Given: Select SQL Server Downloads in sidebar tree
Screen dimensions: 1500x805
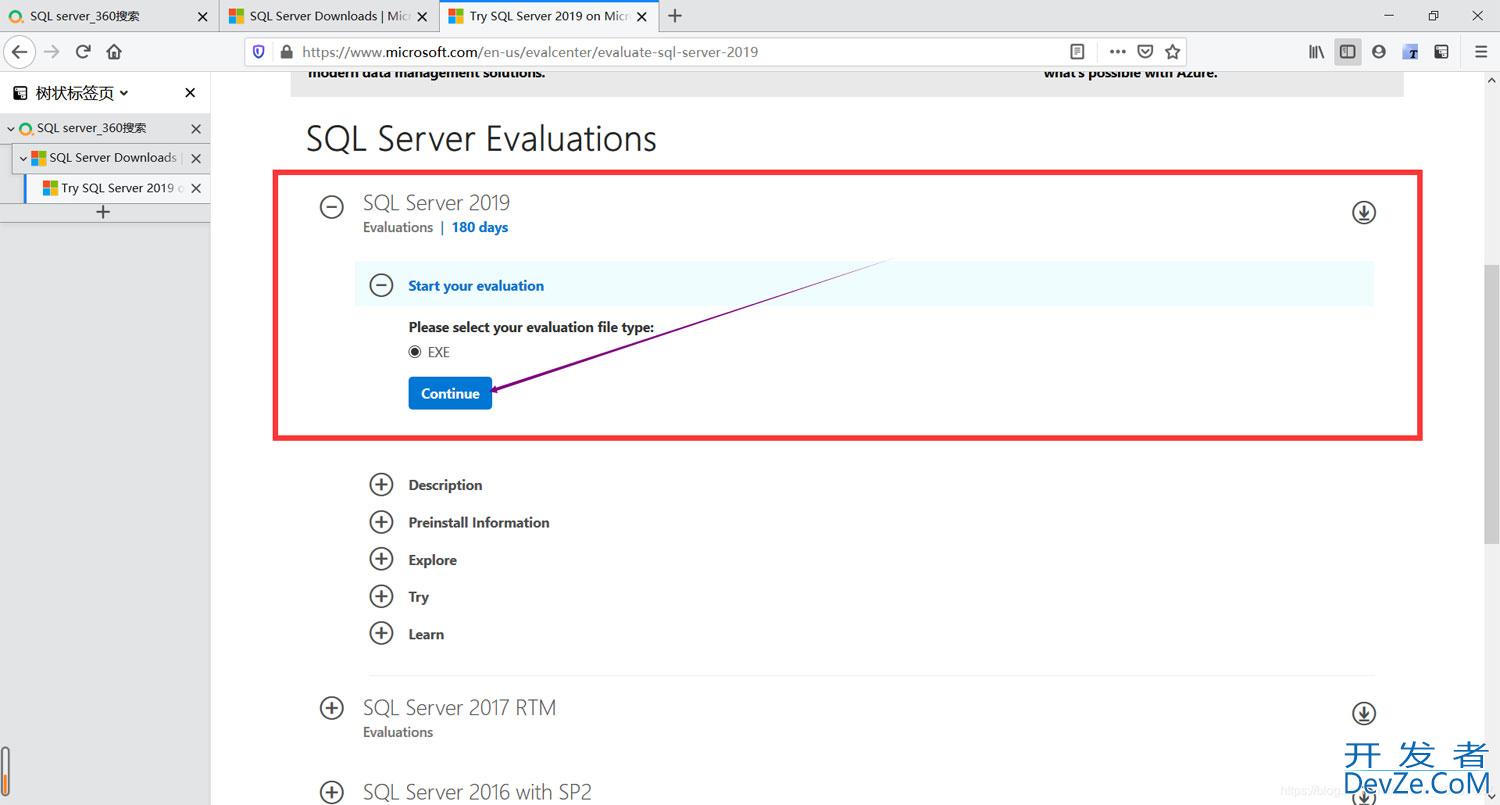Looking at the screenshot, I should click(x=113, y=158).
